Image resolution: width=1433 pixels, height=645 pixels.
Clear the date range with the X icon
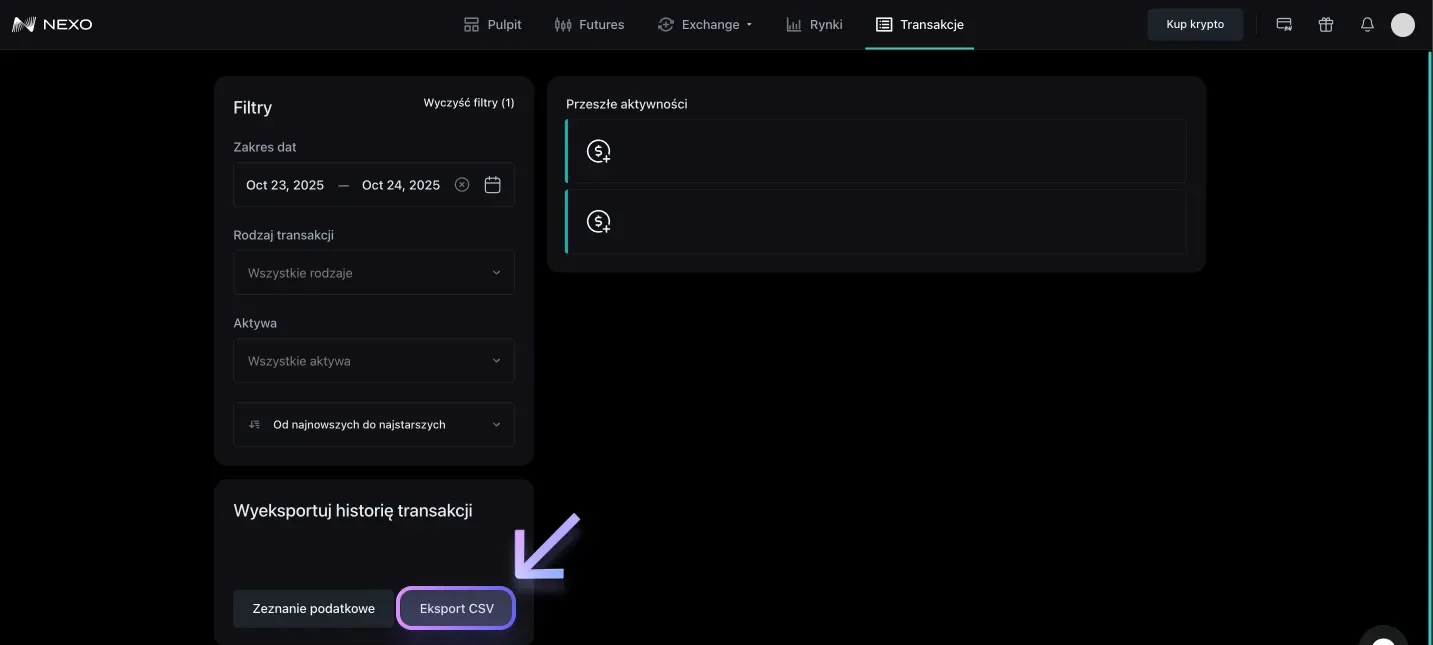point(462,185)
